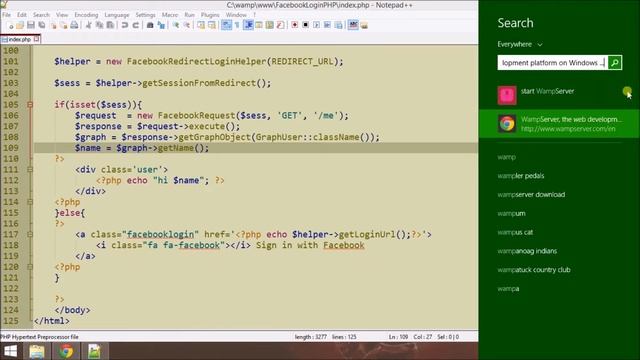Open the Run menu
Viewport: 640px width, 360px height.
pos(189,15)
